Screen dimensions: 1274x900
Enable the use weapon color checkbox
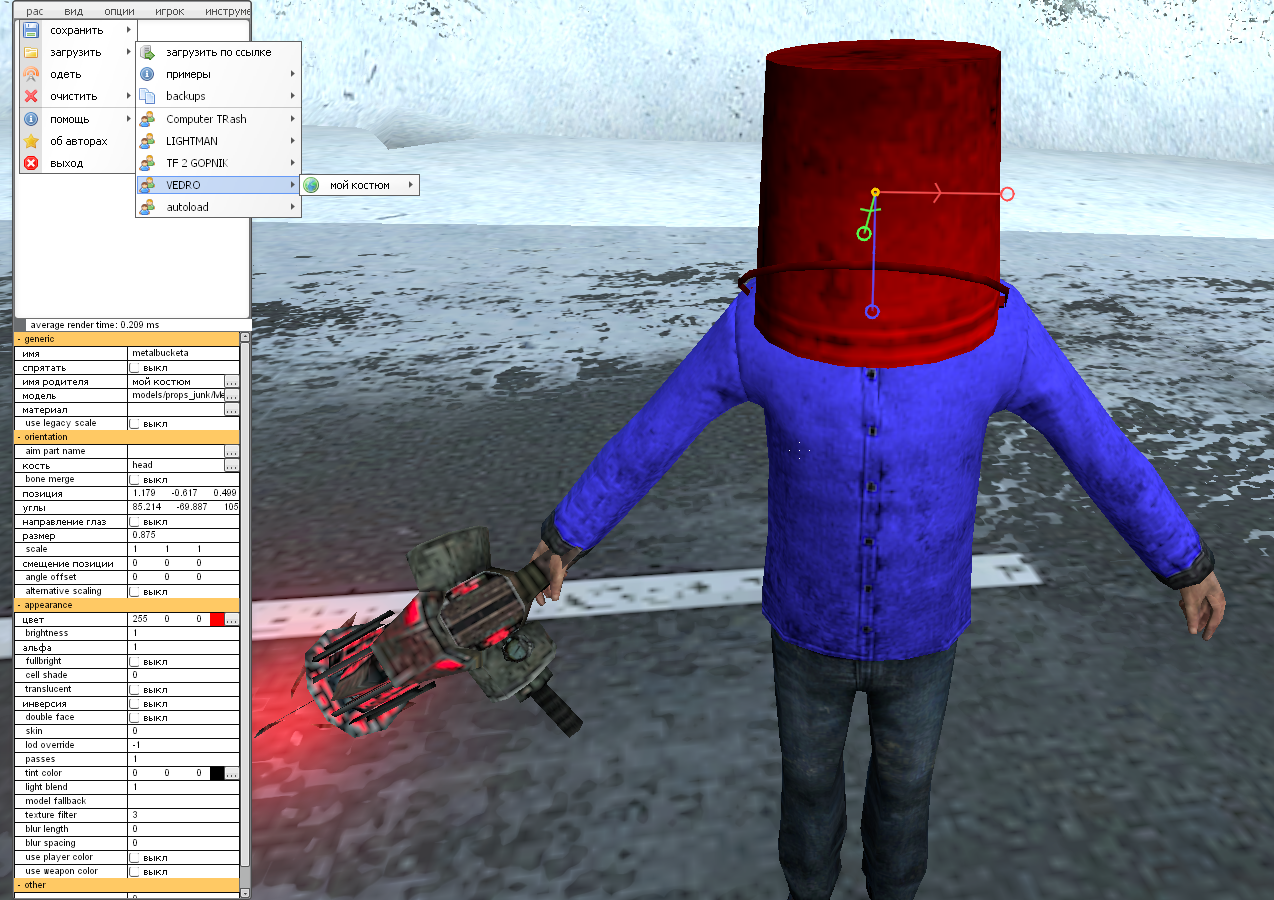(x=135, y=872)
